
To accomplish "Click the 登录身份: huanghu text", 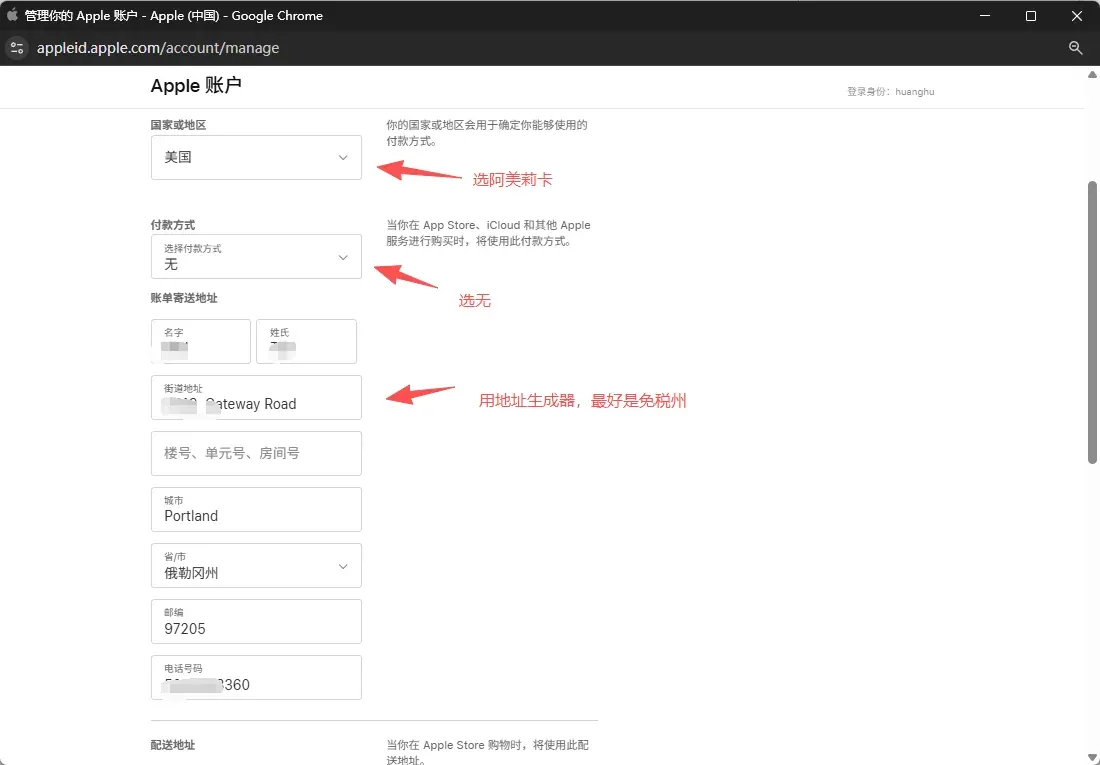I will pyautogui.click(x=890, y=92).
